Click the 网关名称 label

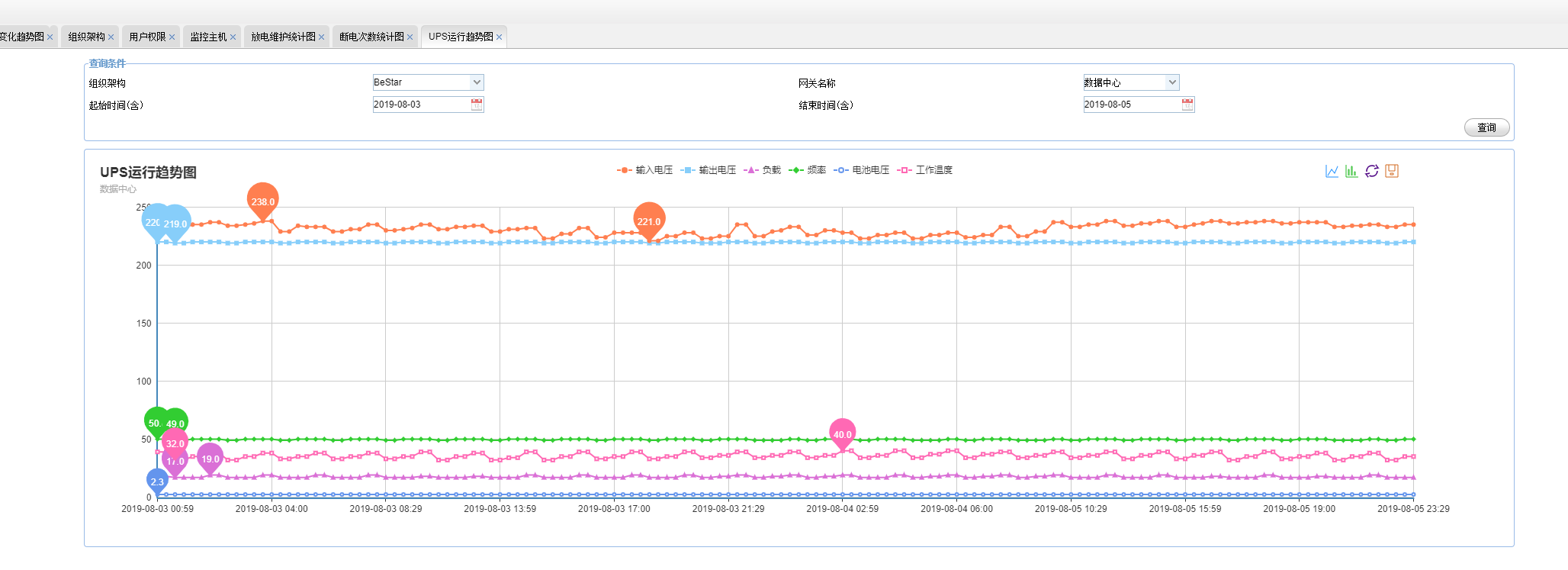(817, 83)
